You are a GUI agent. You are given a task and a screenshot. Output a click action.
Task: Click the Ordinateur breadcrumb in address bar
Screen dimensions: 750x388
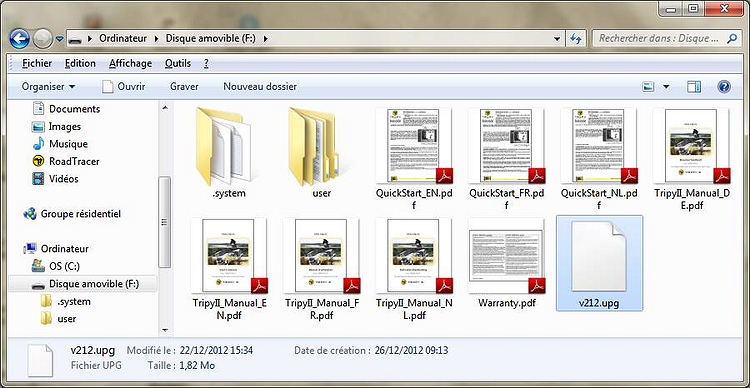122,38
